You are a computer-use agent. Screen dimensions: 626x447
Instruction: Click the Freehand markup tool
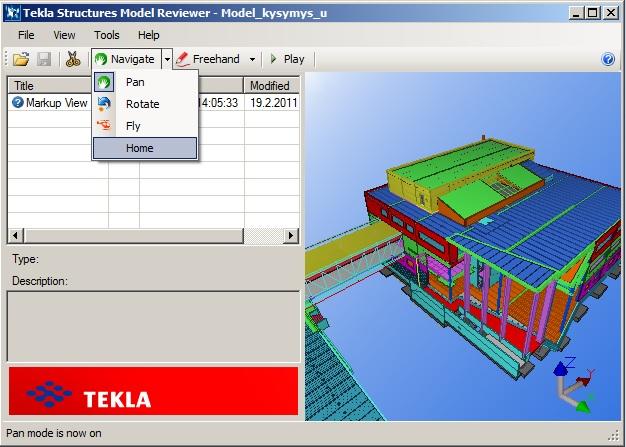208,59
